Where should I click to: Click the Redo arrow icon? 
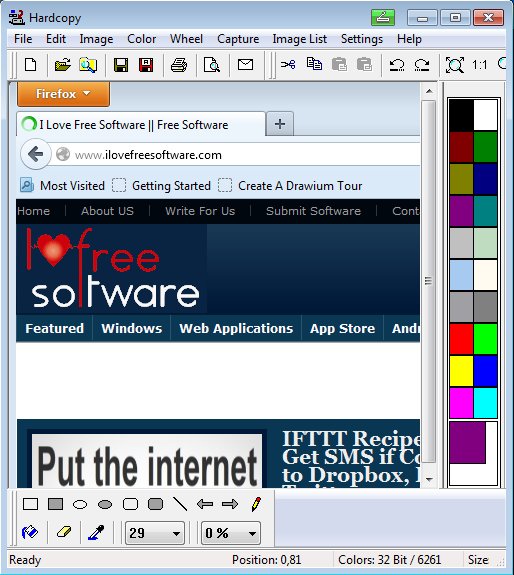422,65
